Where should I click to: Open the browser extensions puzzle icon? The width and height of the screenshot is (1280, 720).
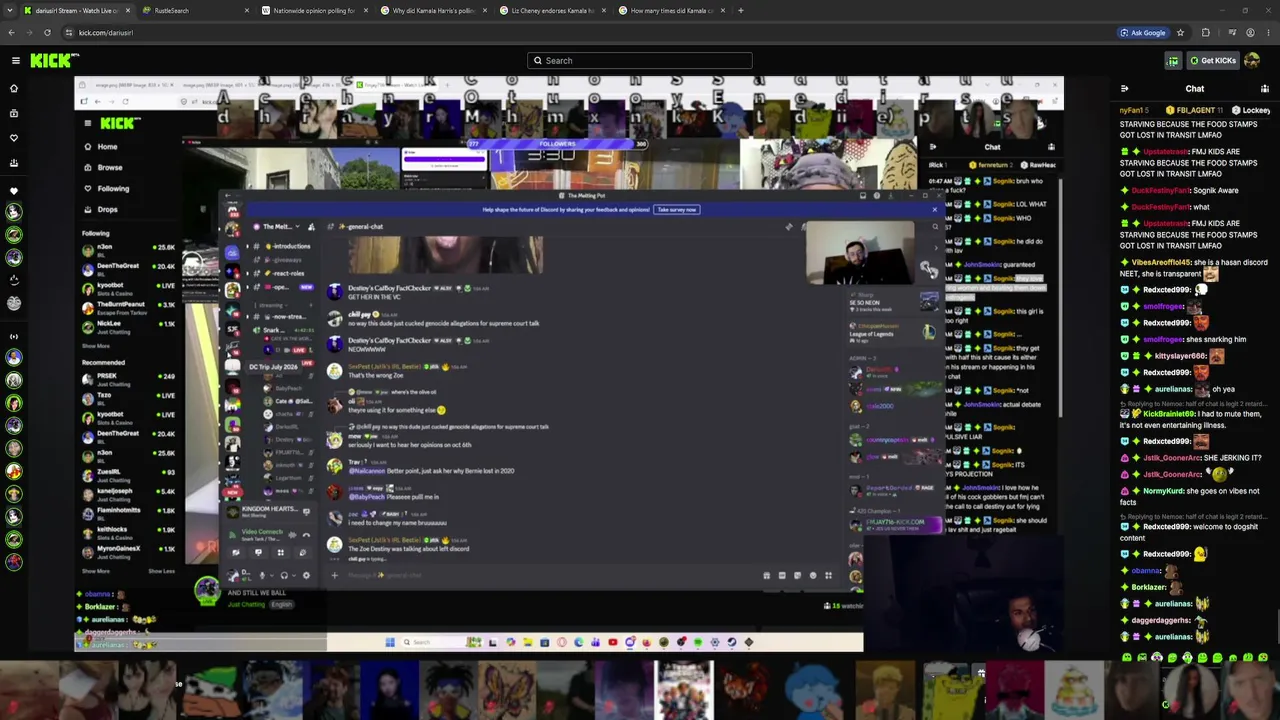(1206, 32)
